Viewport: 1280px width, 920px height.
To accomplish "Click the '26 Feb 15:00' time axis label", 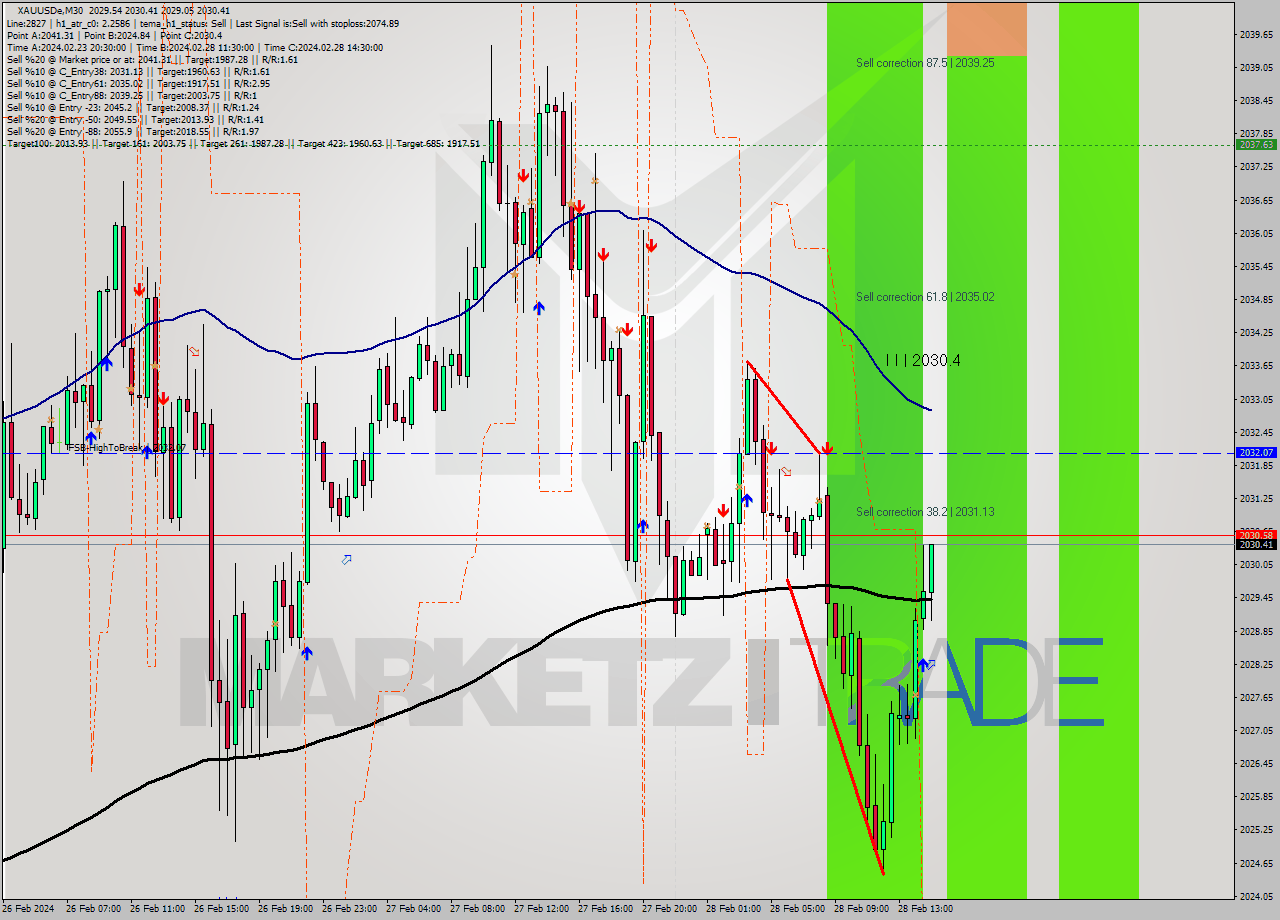I will coord(221,909).
